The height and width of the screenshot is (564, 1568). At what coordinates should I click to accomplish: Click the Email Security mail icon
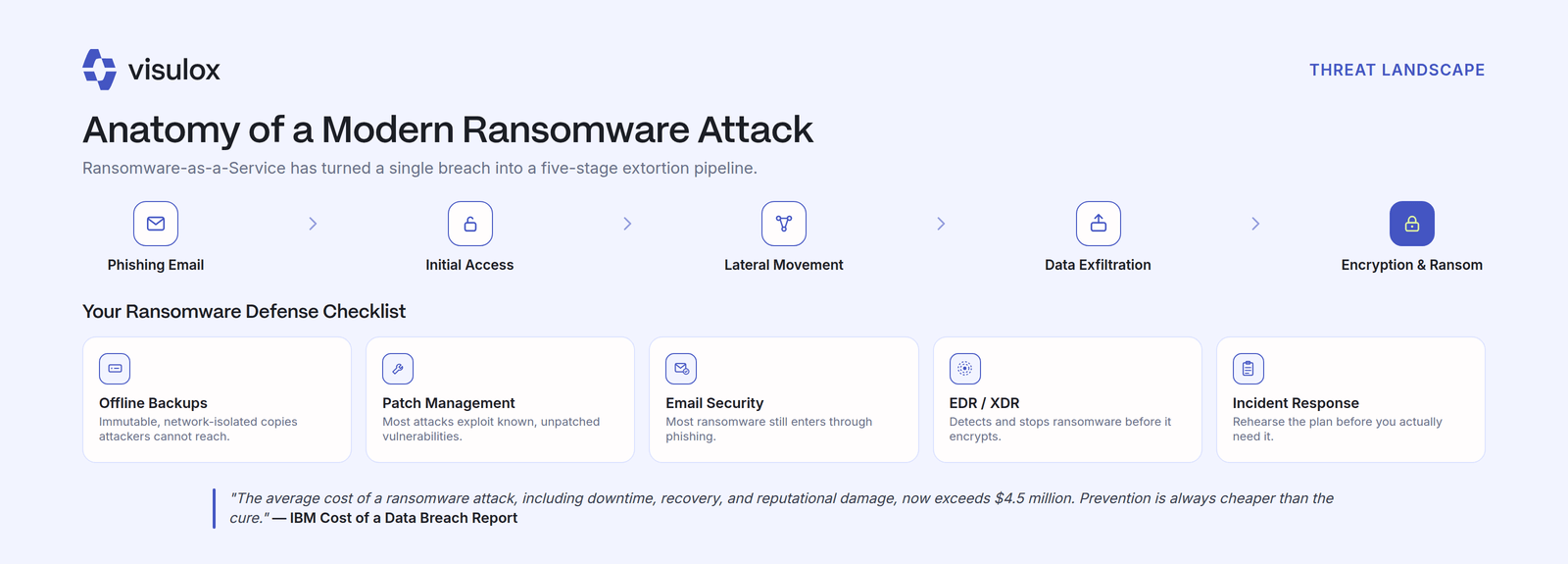pyautogui.click(x=681, y=369)
